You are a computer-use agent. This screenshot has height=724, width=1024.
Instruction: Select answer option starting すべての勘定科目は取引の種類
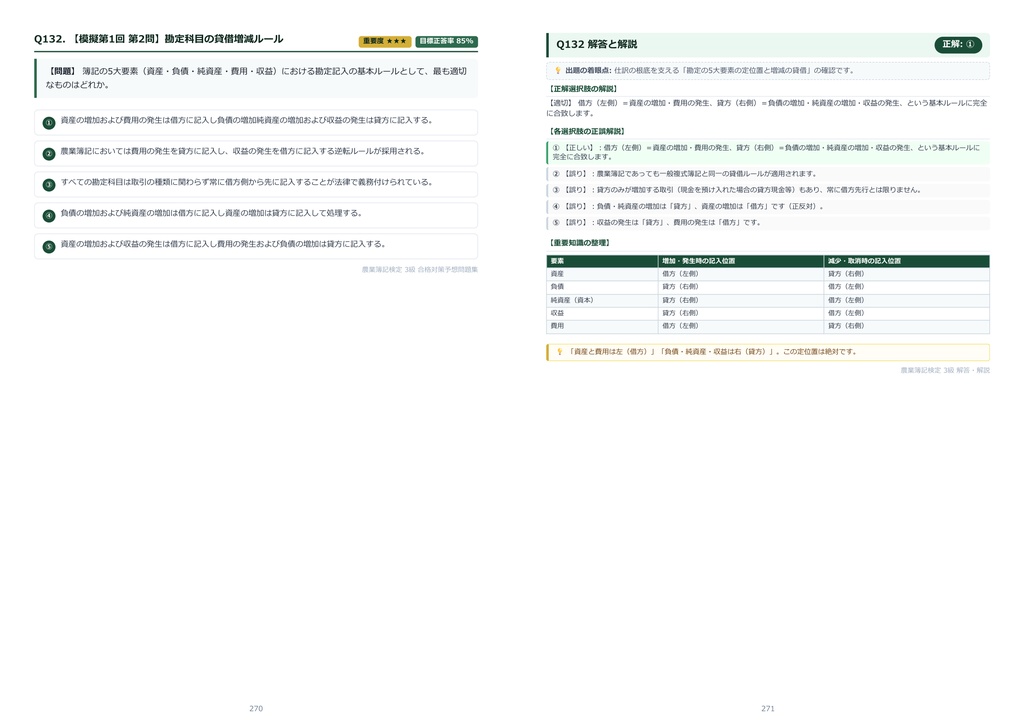[x=256, y=184]
